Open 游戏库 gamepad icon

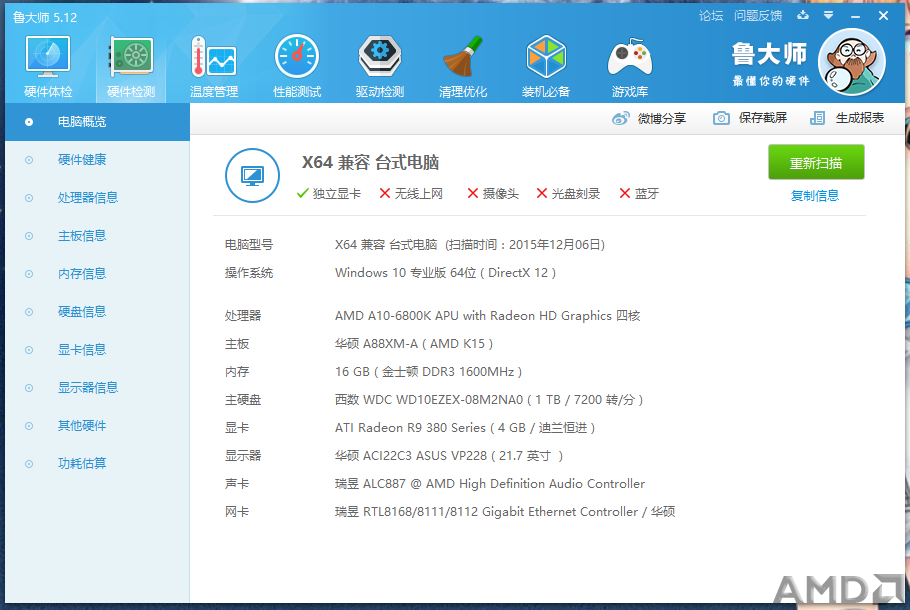(x=630, y=58)
